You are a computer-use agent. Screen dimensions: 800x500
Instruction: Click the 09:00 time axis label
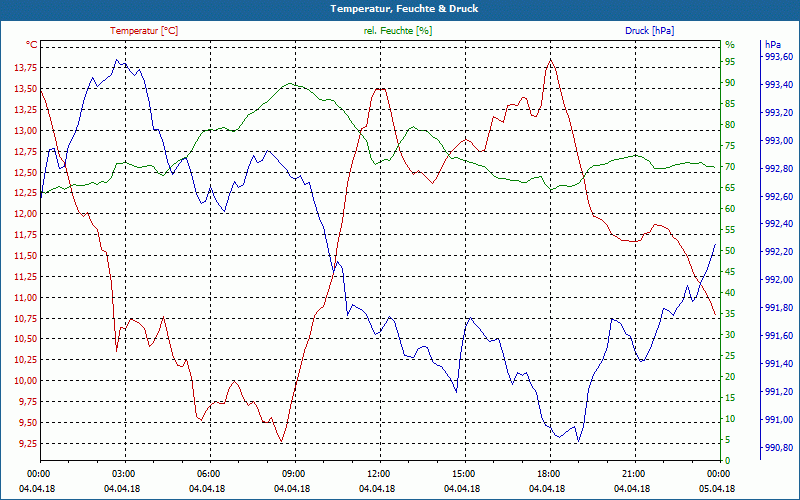coord(293,473)
